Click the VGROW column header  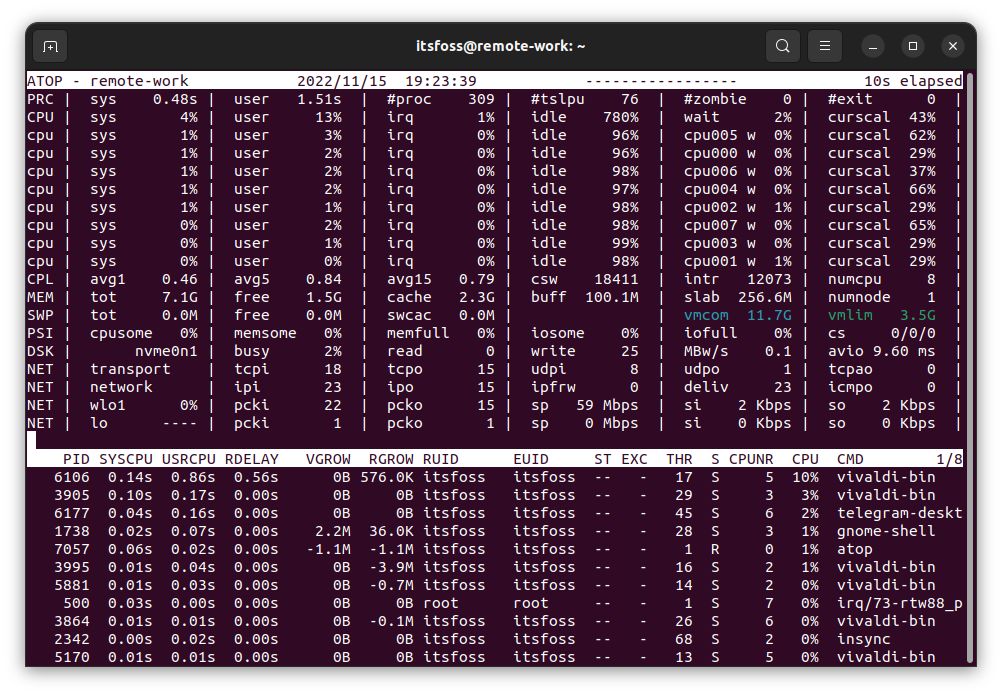[328, 459]
